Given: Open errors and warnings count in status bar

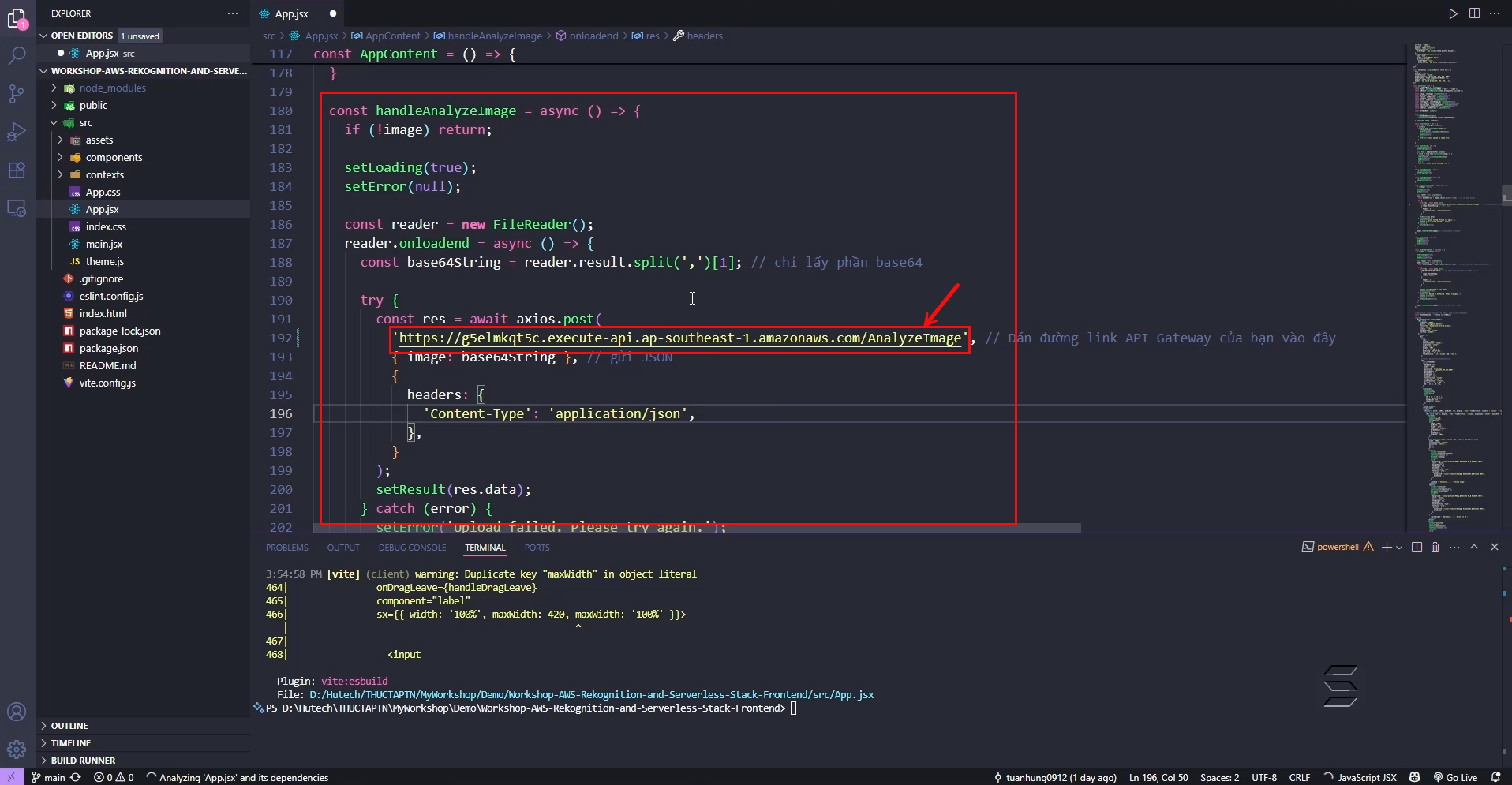Looking at the screenshot, I should [x=114, y=777].
